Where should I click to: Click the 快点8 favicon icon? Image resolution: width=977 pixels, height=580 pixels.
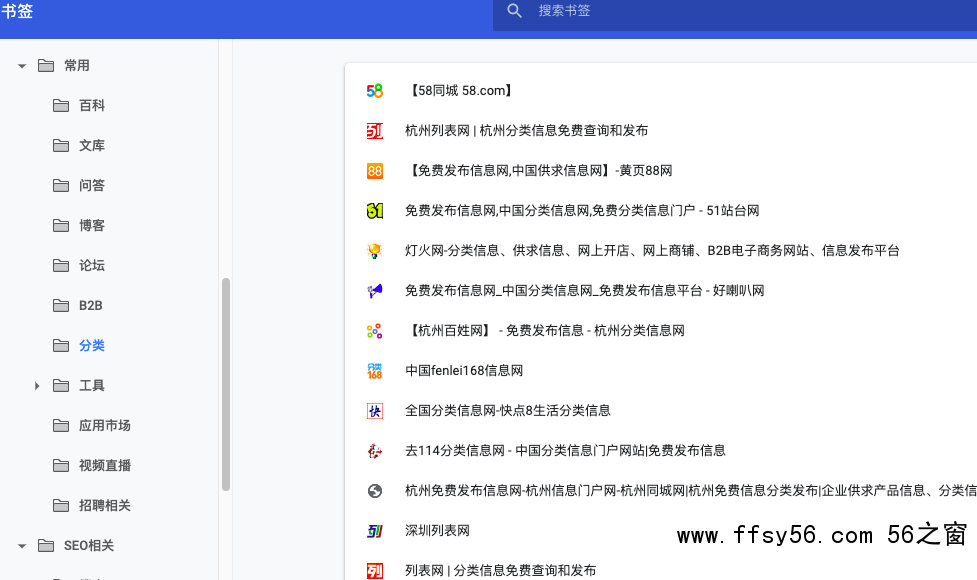[x=374, y=411]
